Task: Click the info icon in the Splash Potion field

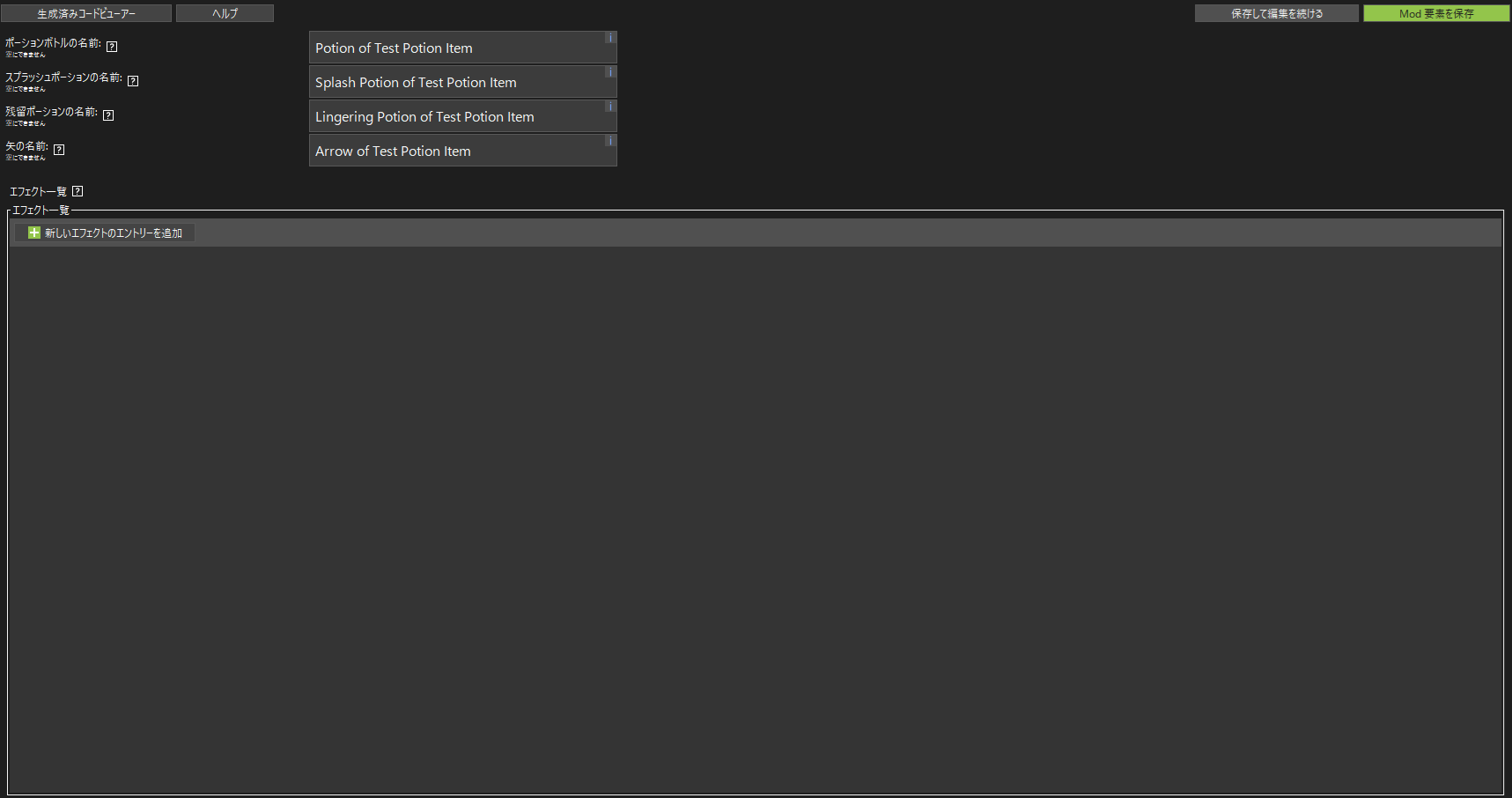Action: point(609,72)
